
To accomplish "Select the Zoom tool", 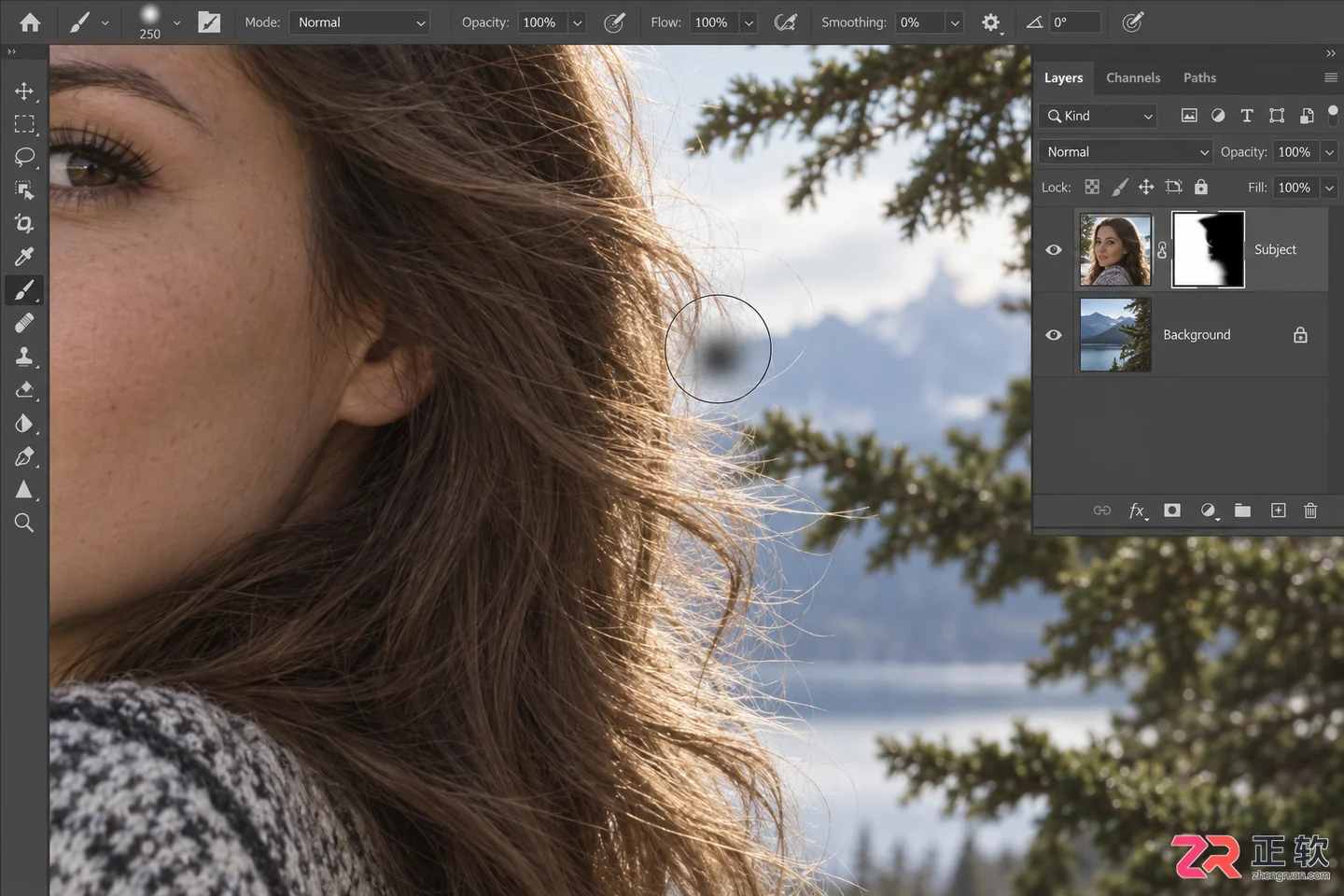I will [24, 523].
